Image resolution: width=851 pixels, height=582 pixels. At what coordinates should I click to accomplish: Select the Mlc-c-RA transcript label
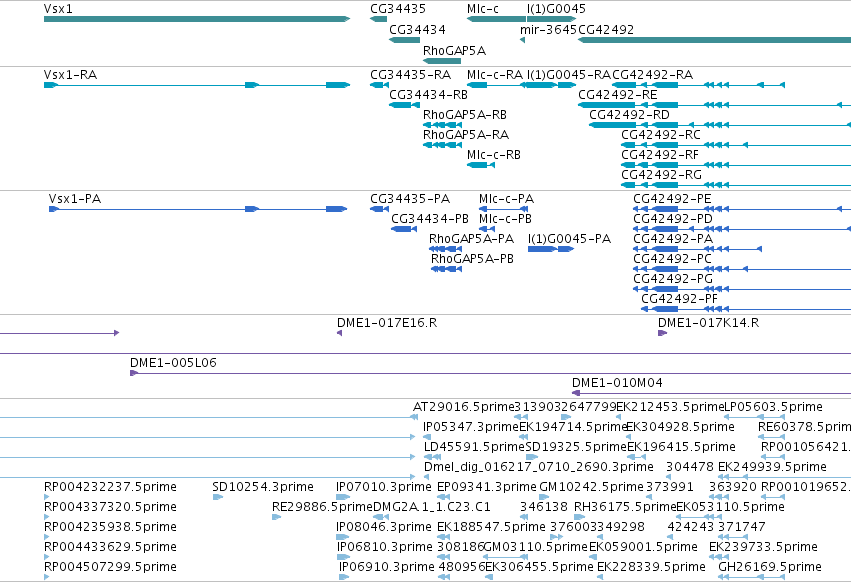[x=495, y=74]
